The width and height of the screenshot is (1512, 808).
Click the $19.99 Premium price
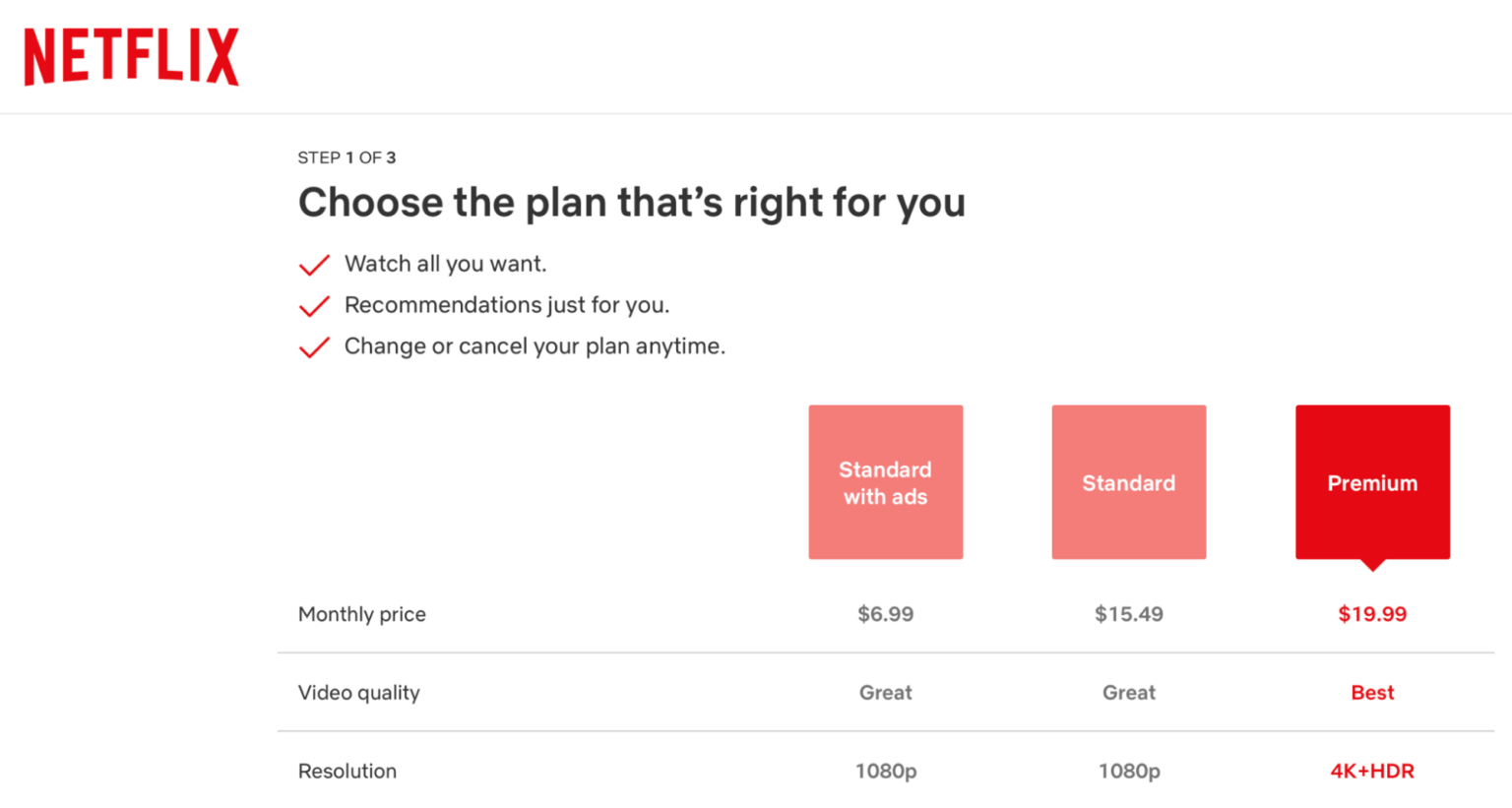coord(1372,613)
